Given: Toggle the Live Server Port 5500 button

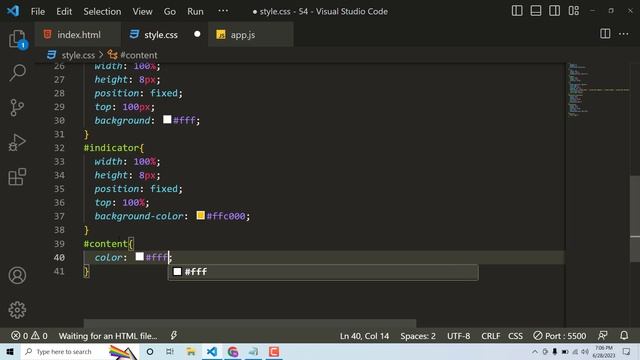Looking at the screenshot, I should tap(560, 336).
